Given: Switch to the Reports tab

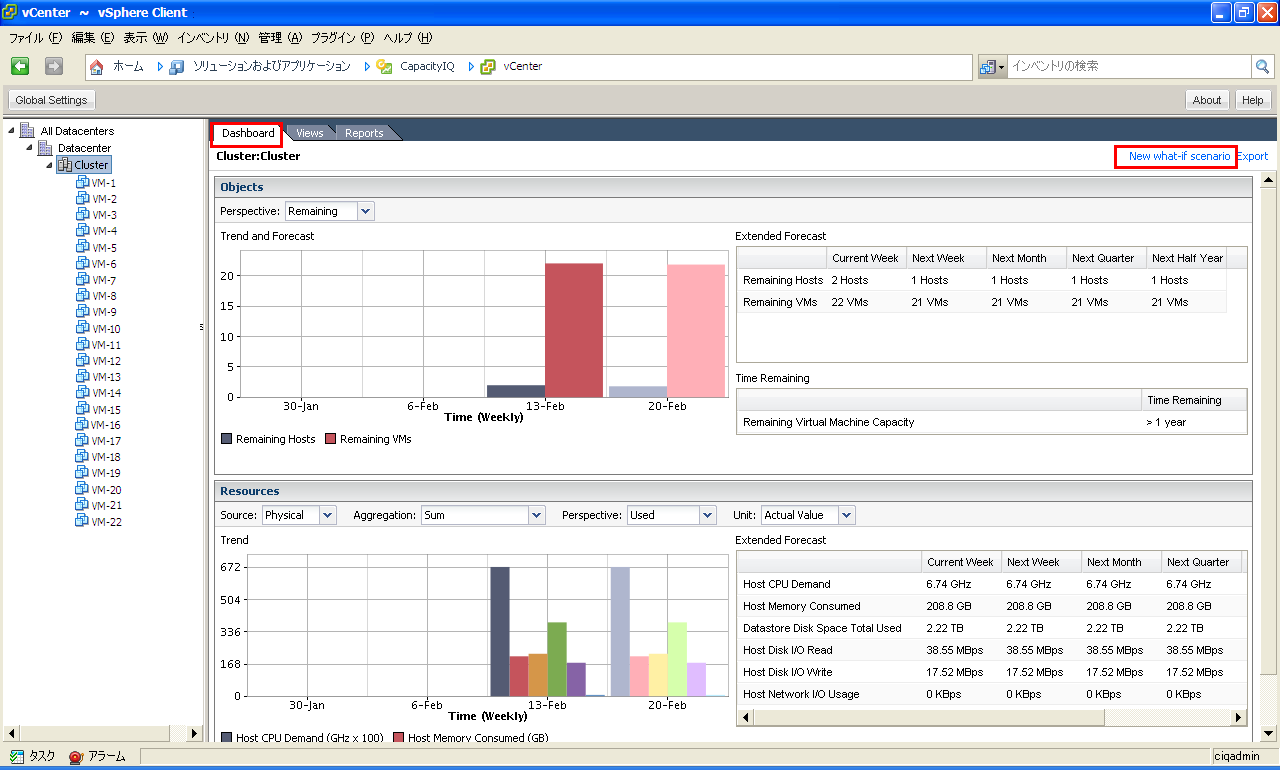Looking at the screenshot, I should 364,133.
